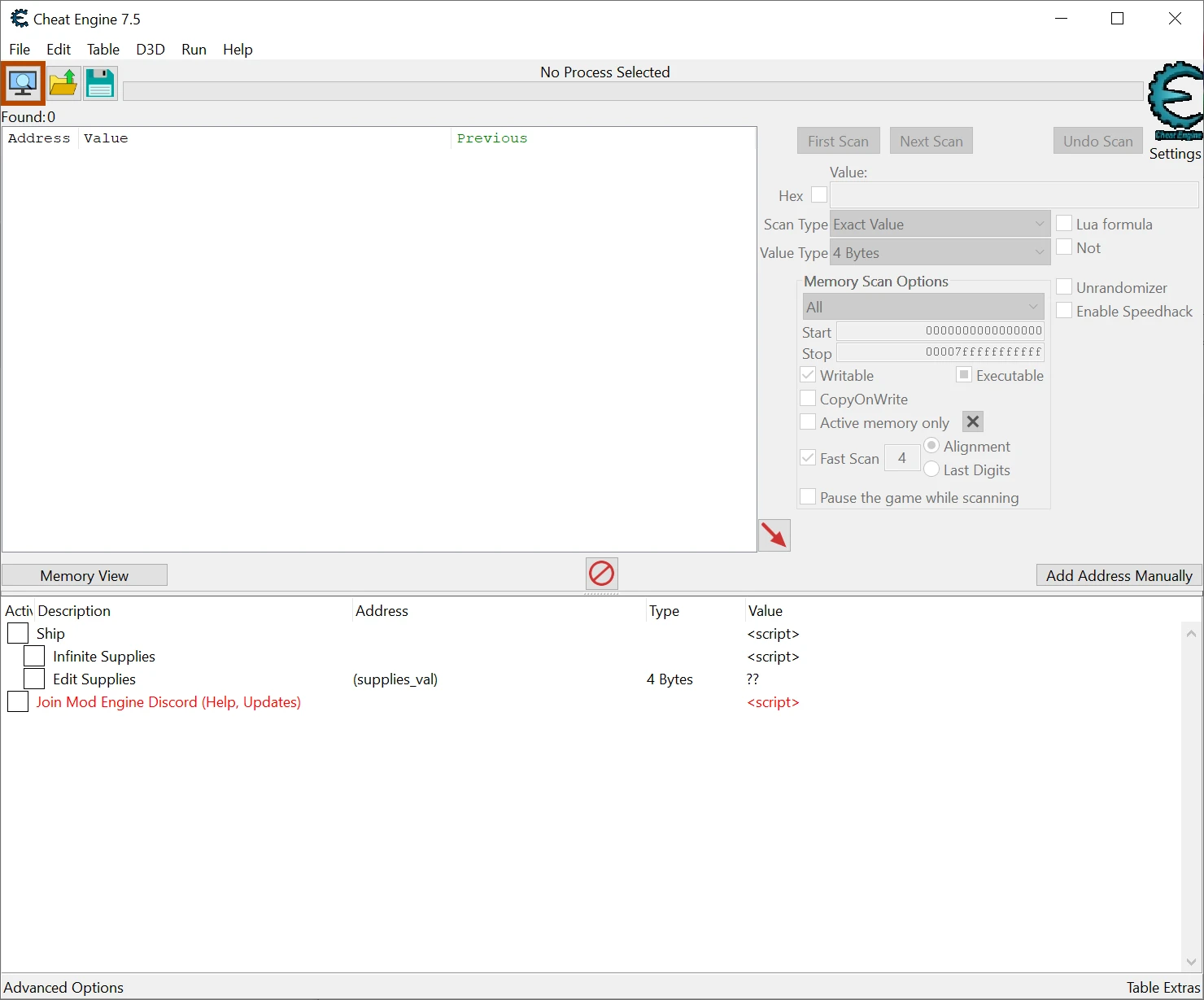
Task: Click the Stop address field
Action: tap(940, 352)
